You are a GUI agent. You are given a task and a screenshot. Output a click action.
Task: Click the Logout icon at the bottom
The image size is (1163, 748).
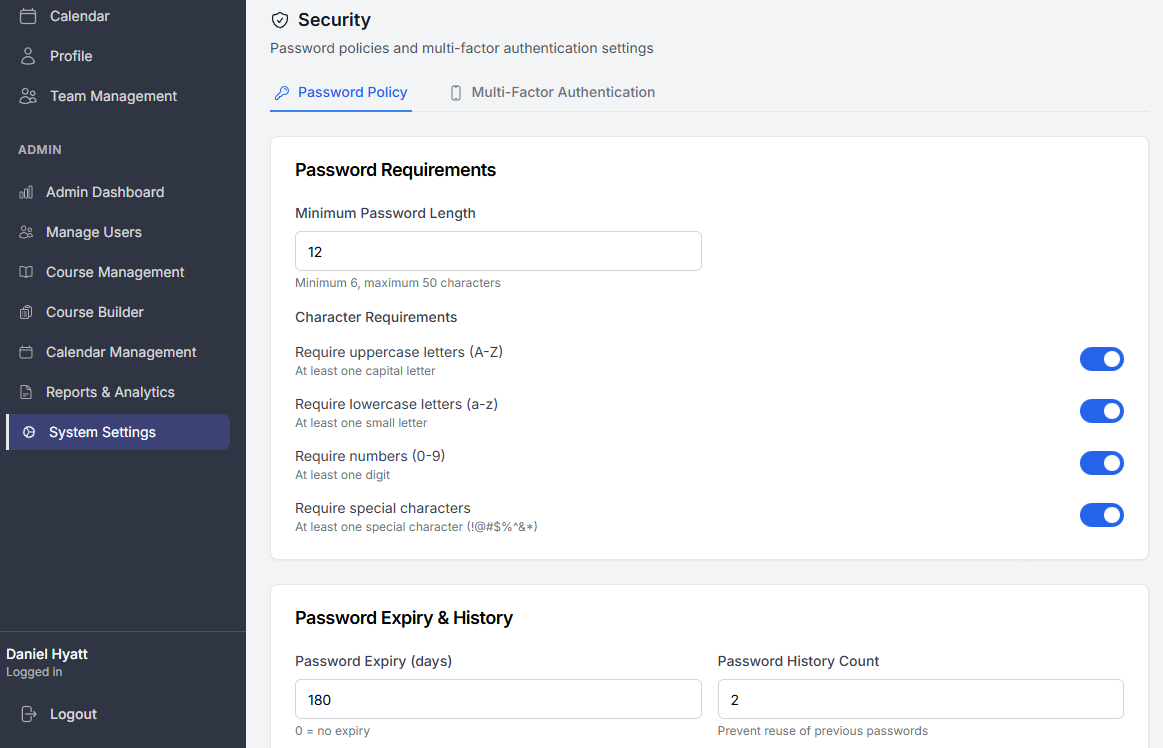27,714
